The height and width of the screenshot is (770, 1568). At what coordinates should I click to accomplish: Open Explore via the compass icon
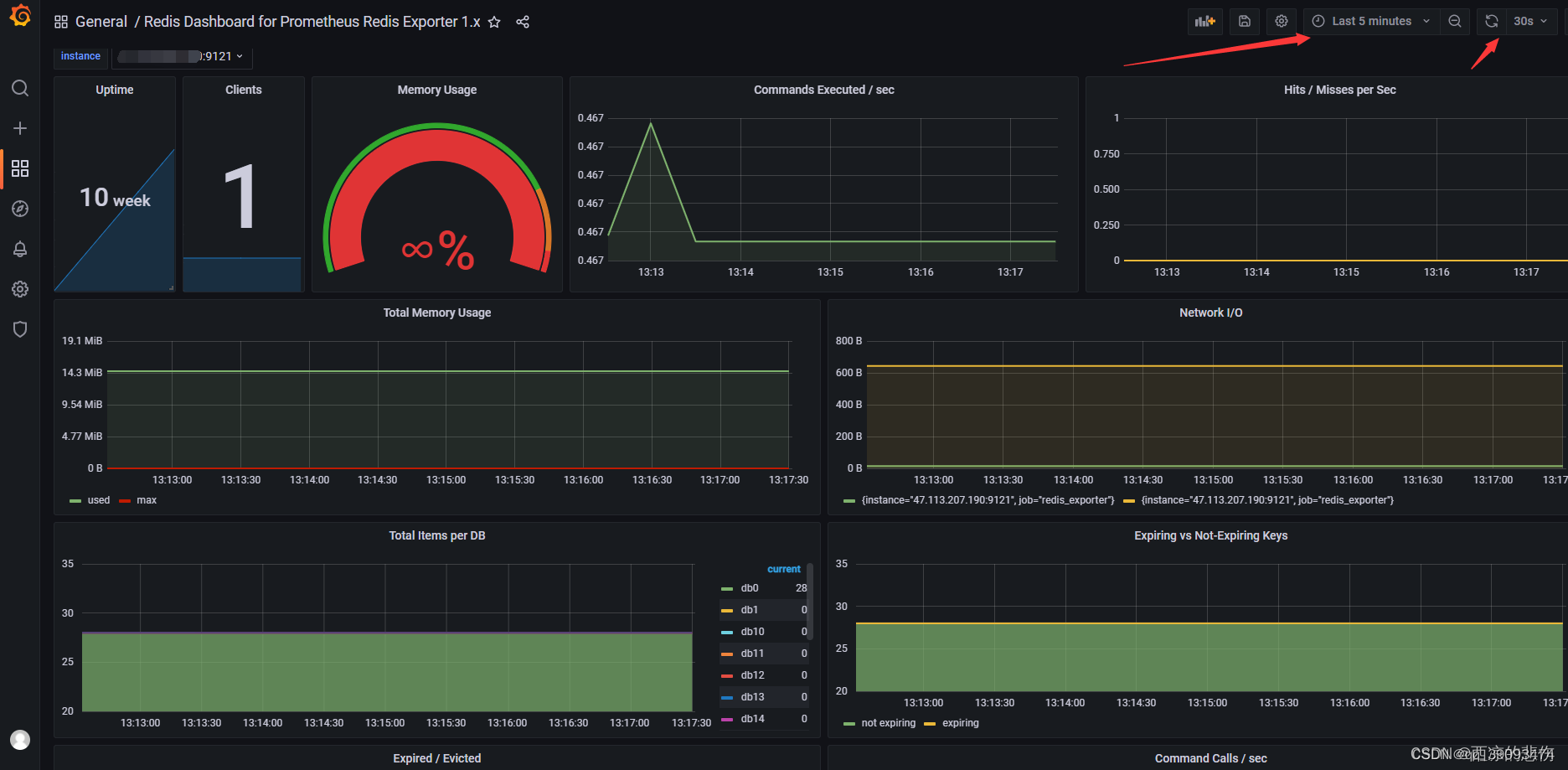click(x=20, y=208)
